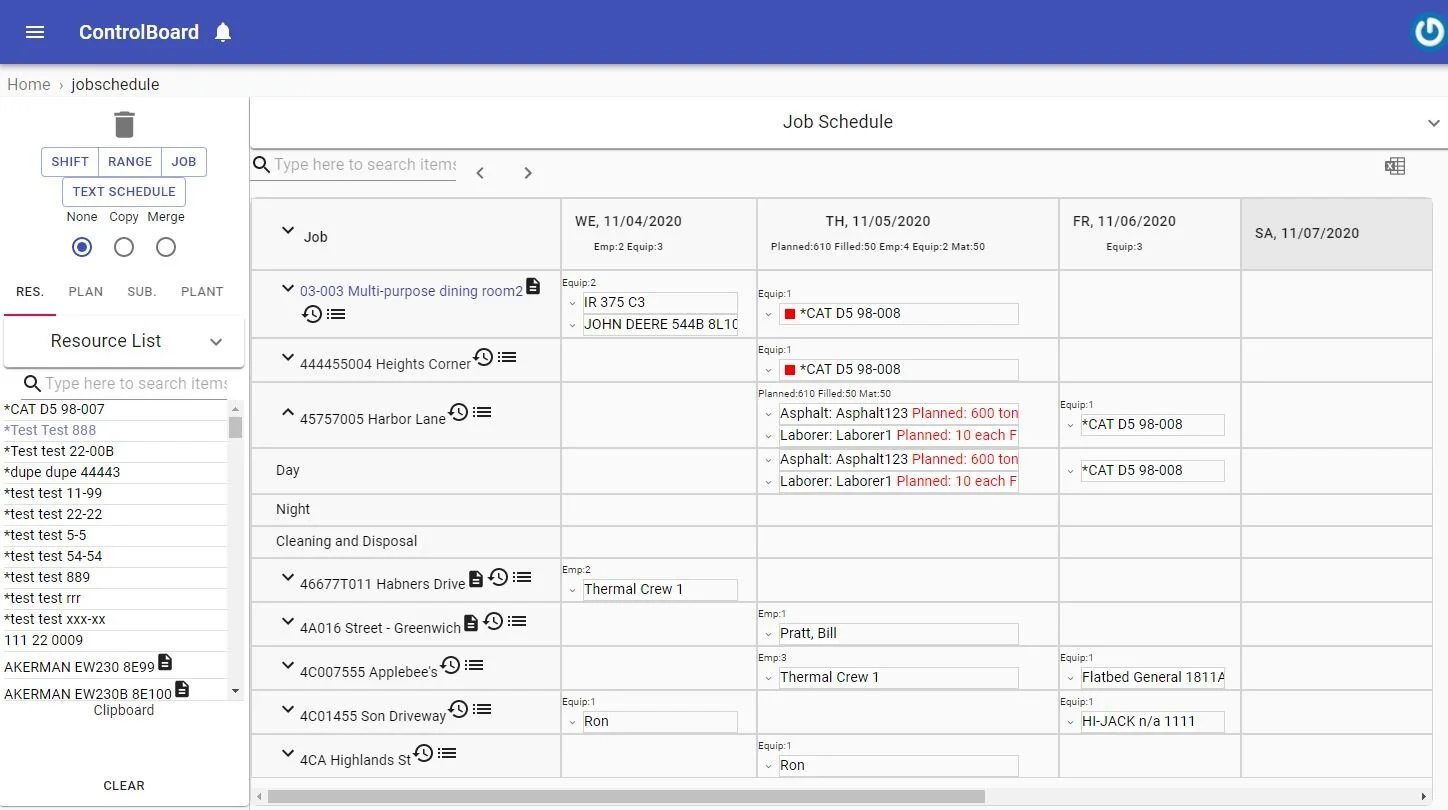Switch to the PLANT tab
The height and width of the screenshot is (810, 1448).
pyautogui.click(x=201, y=291)
